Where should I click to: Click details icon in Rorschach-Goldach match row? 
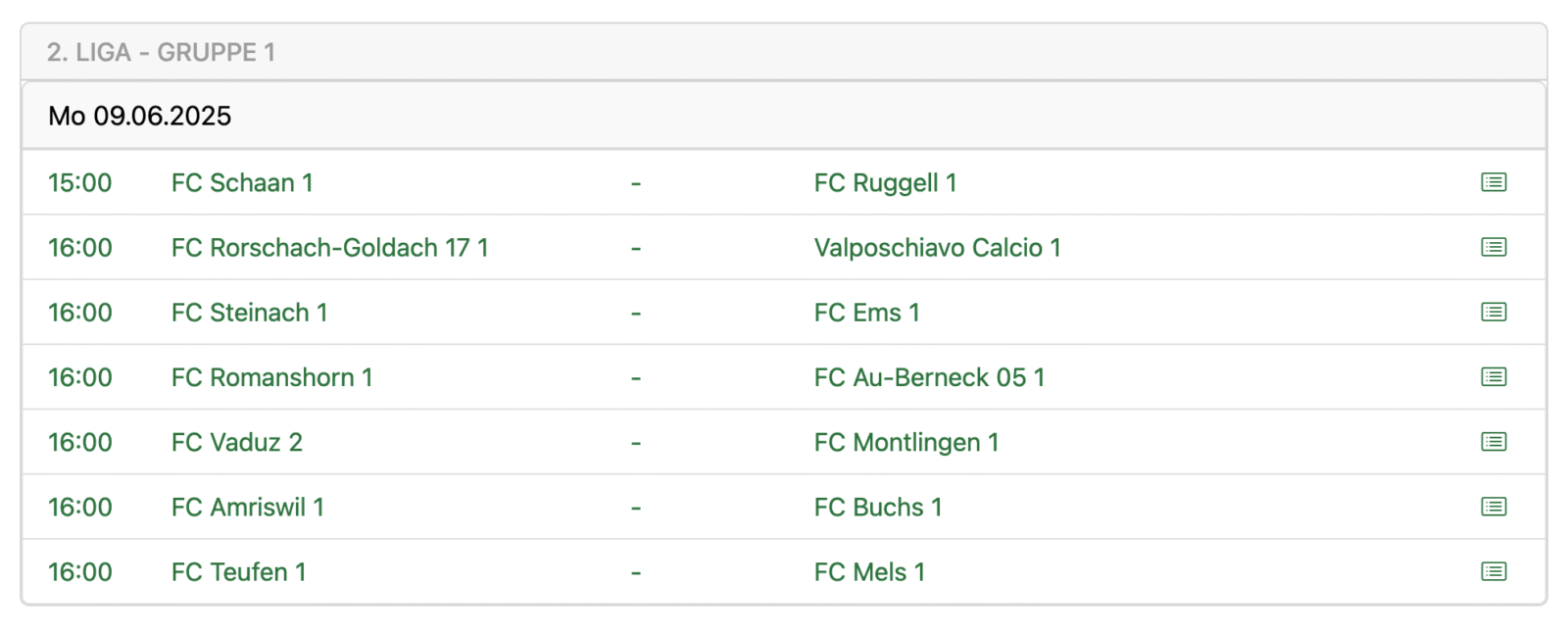click(1493, 247)
